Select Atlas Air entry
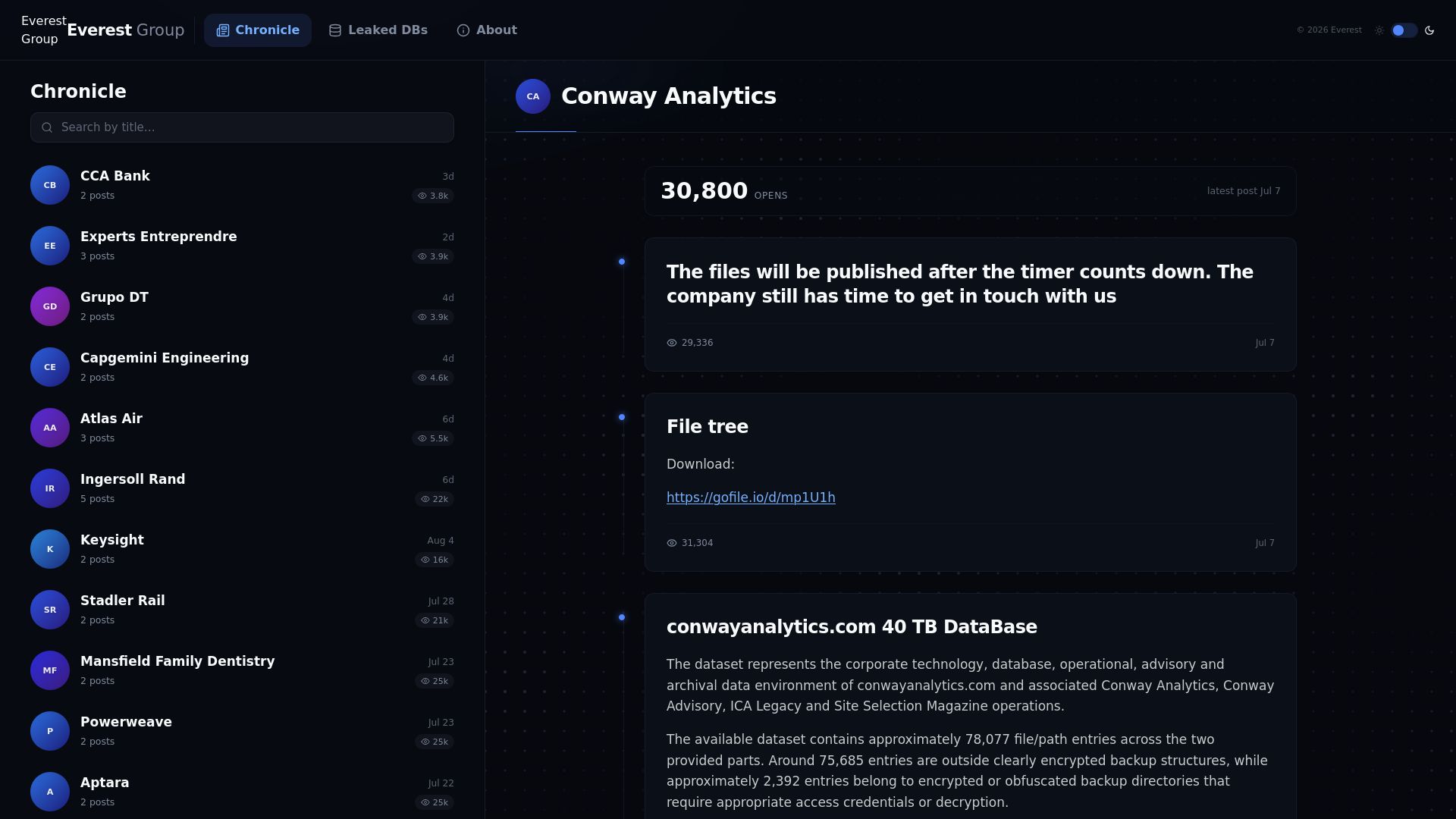 click(242, 428)
